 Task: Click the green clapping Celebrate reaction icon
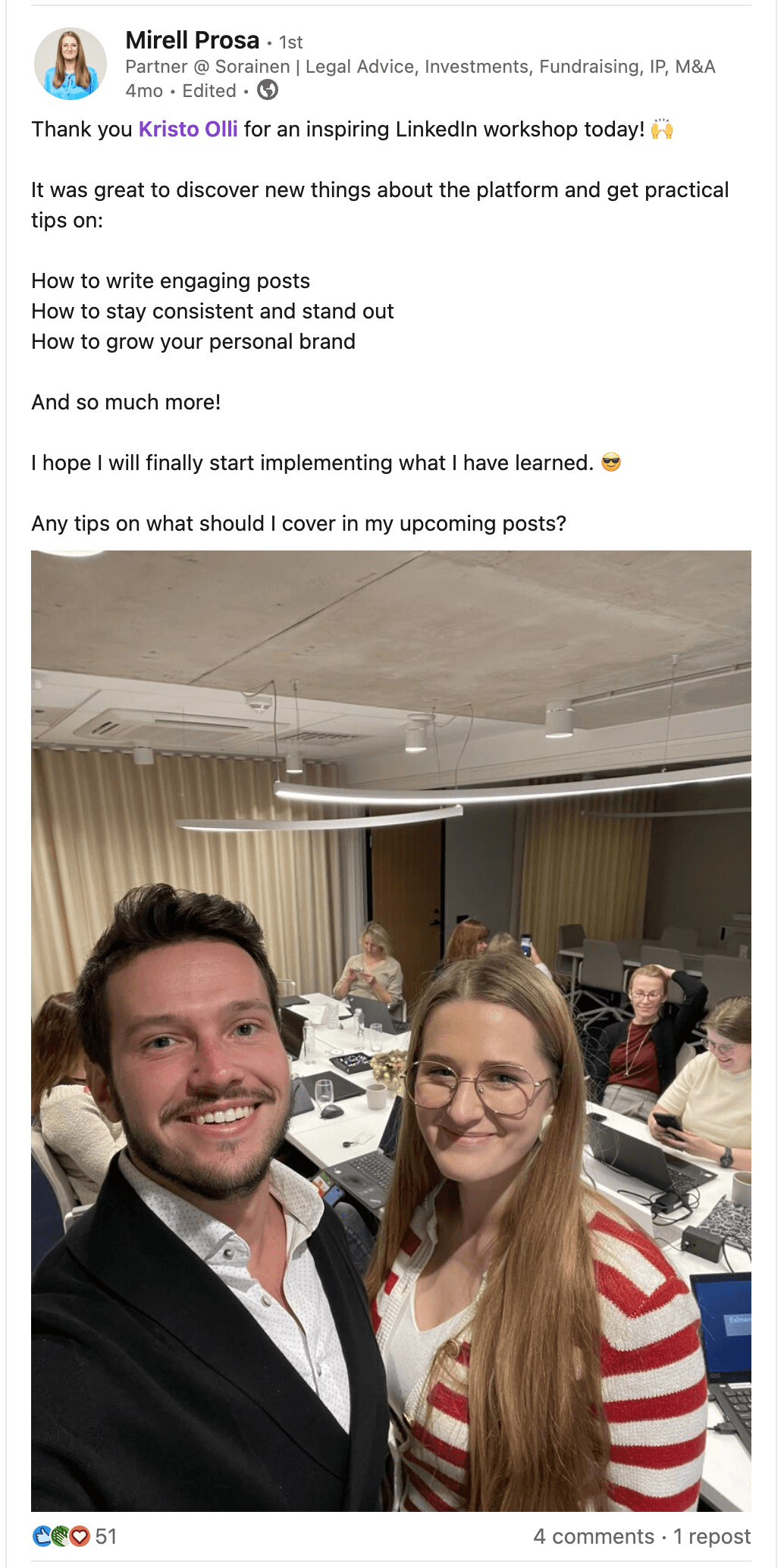click(x=60, y=1536)
